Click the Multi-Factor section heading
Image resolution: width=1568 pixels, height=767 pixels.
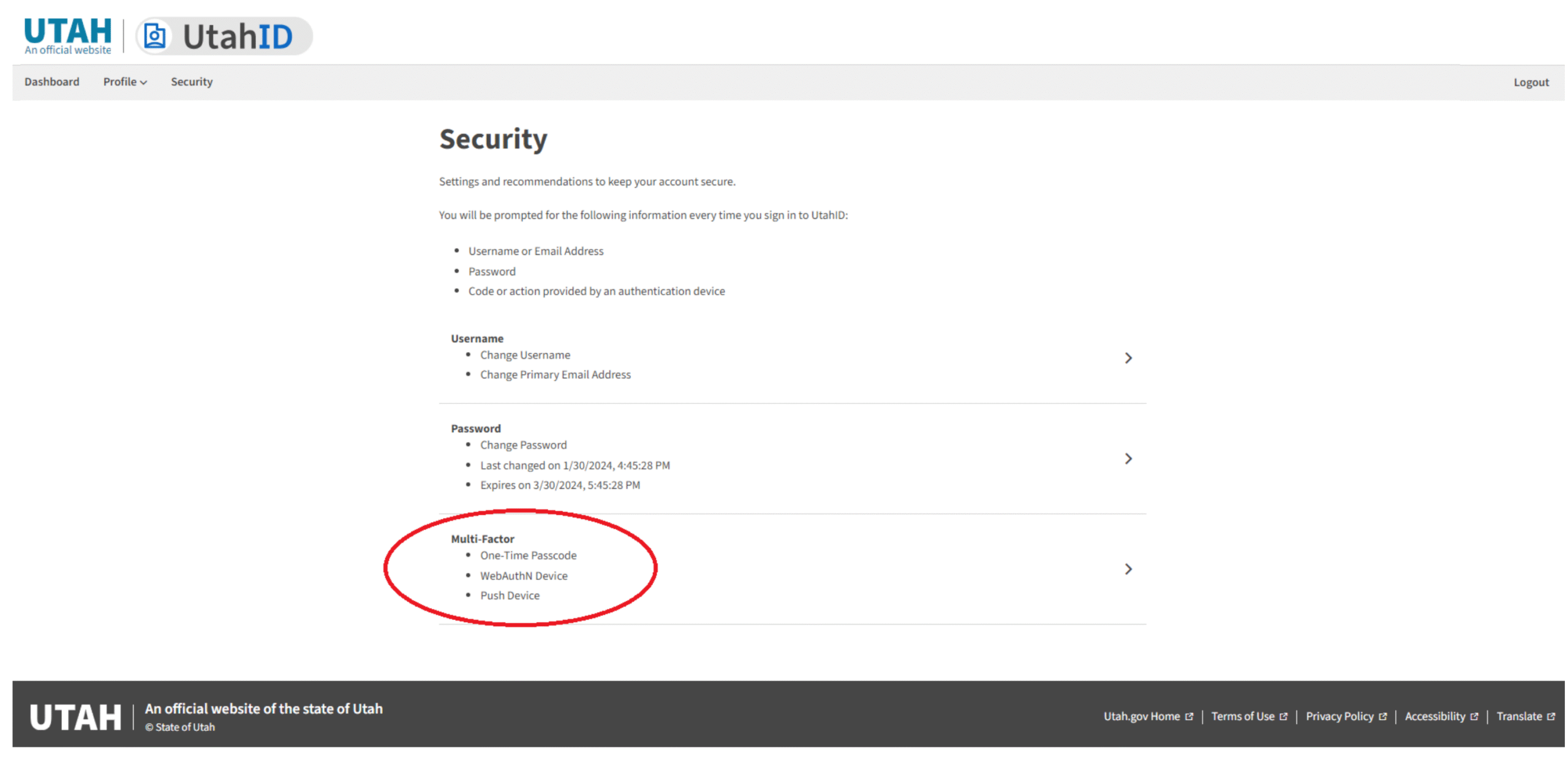[x=482, y=539]
